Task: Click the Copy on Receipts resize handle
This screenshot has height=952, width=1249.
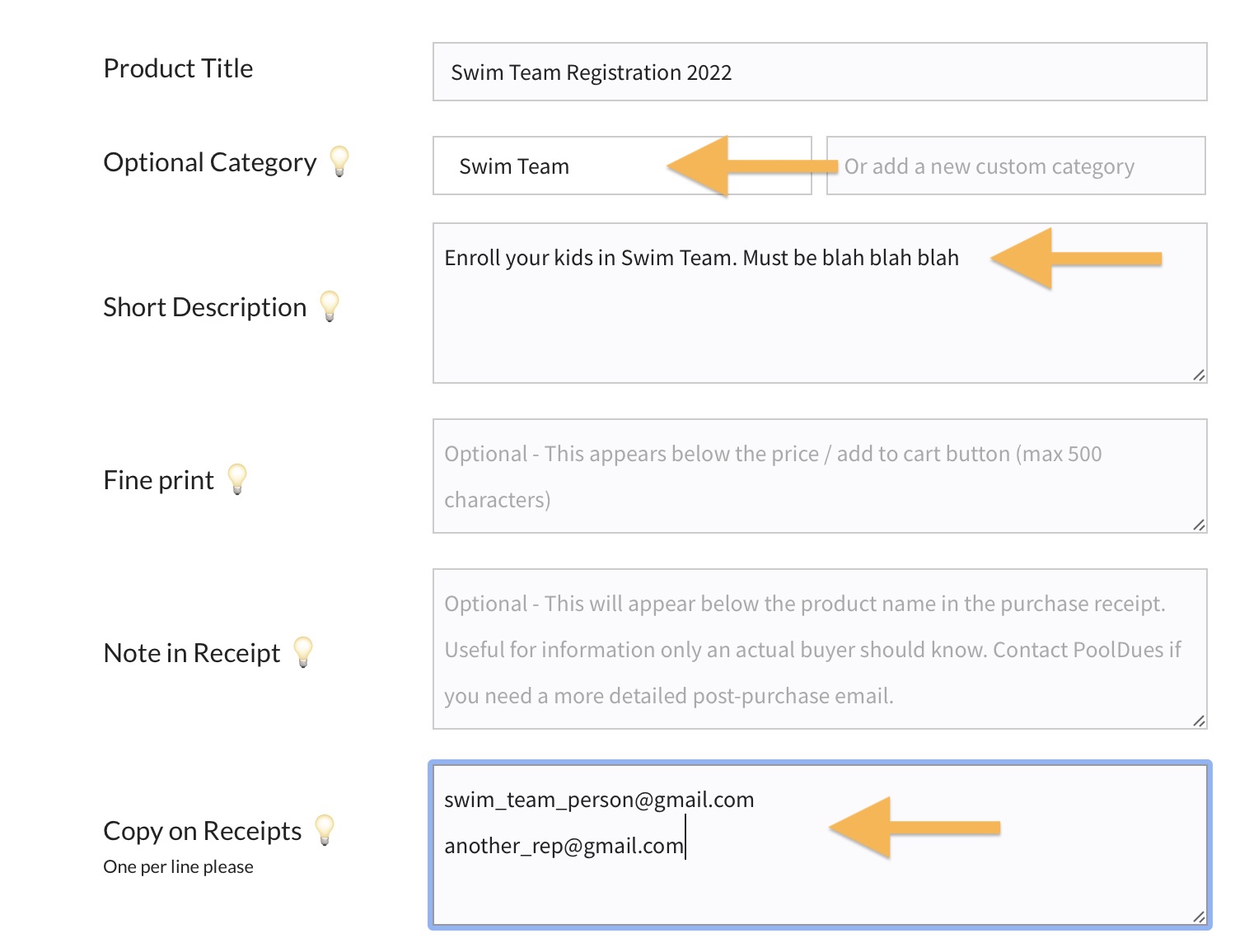Action: click(1199, 917)
